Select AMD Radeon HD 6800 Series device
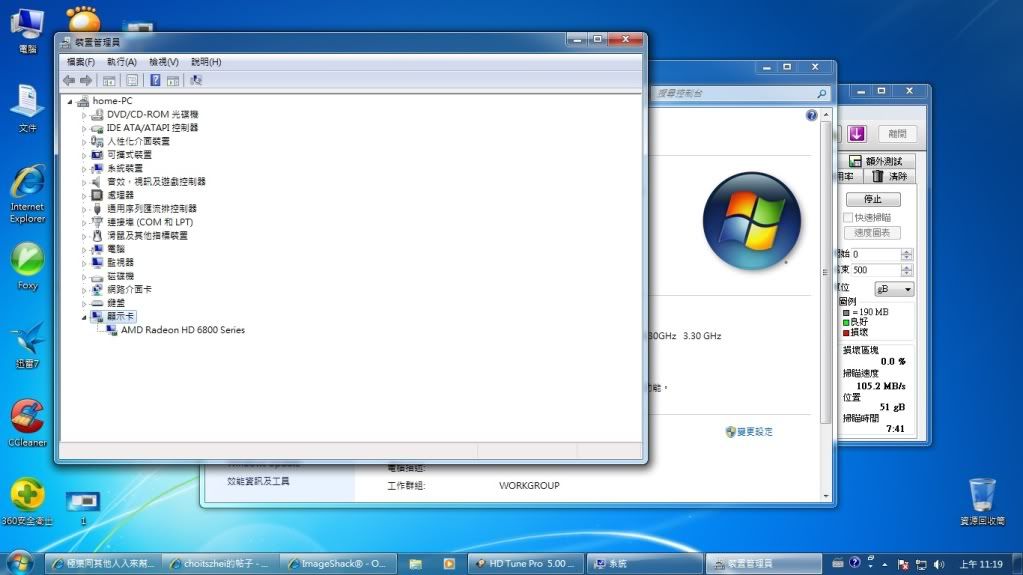The image size is (1023, 575). (182, 330)
